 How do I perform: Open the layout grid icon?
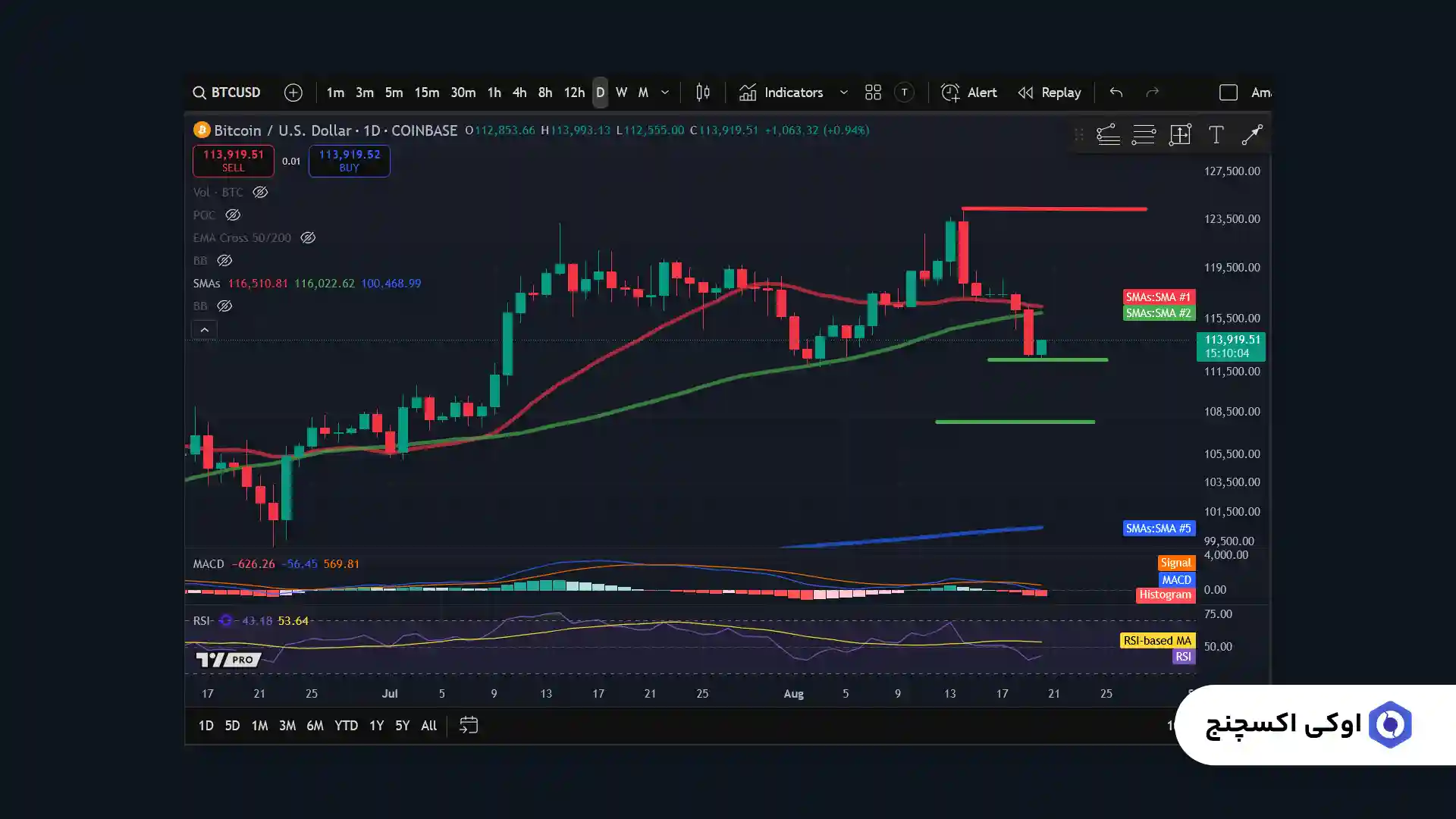pyautogui.click(x=873, y=93)
